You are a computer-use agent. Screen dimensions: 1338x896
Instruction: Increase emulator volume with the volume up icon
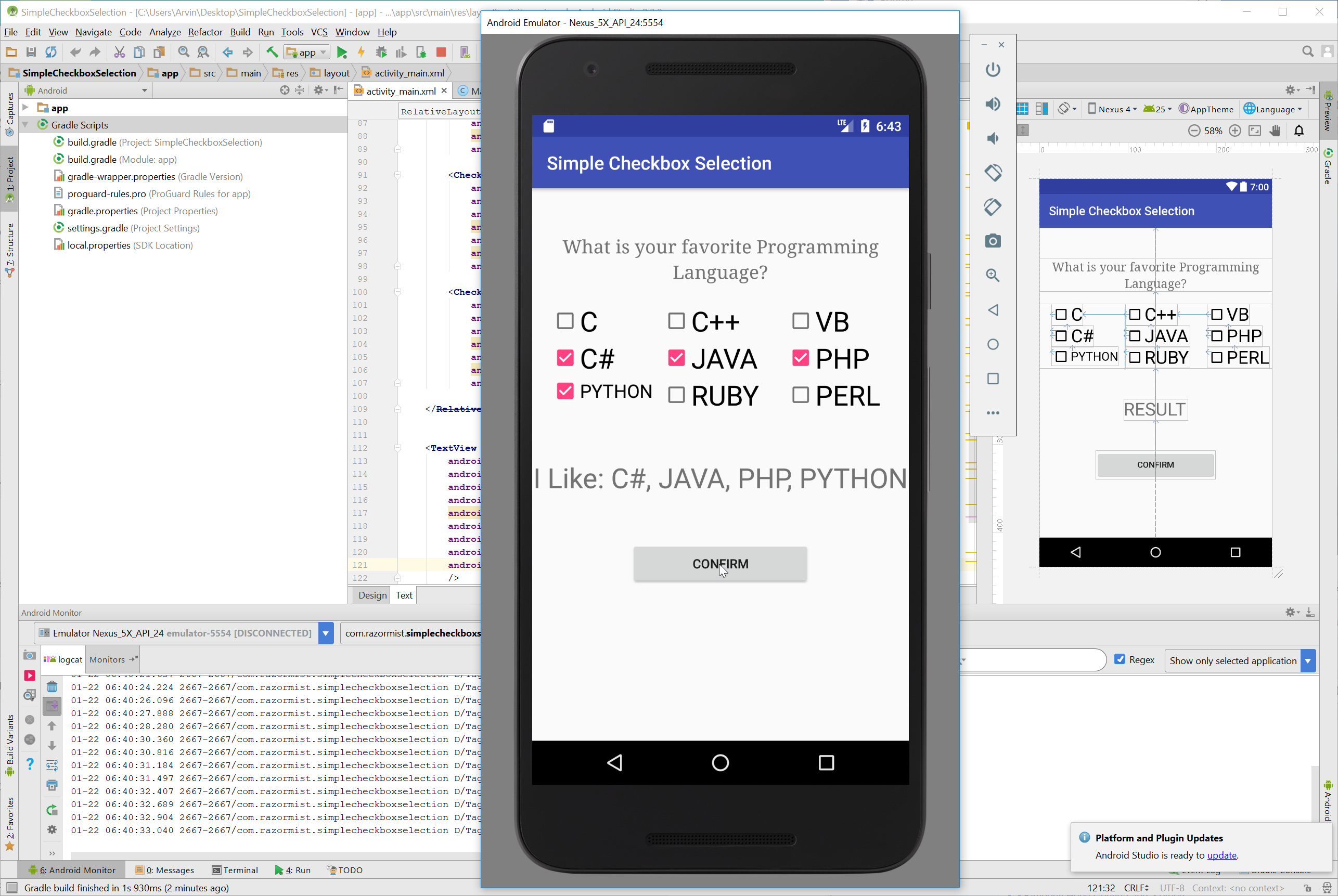[993, 104]
